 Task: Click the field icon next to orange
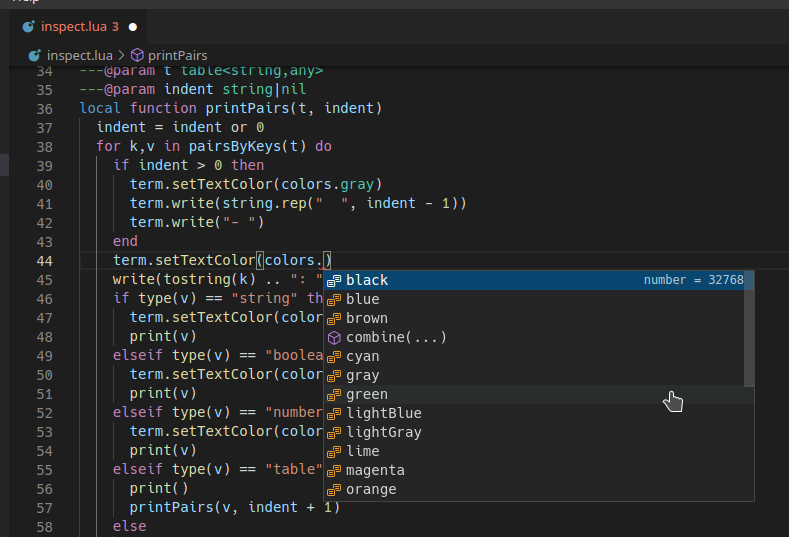pos(334,491)
